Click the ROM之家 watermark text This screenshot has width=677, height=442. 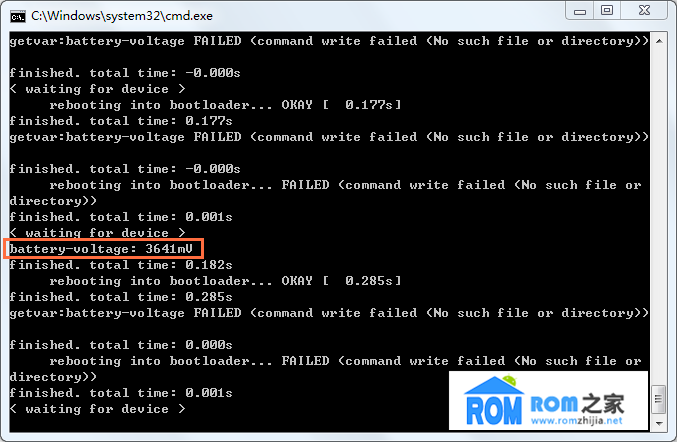coord(577,404)
